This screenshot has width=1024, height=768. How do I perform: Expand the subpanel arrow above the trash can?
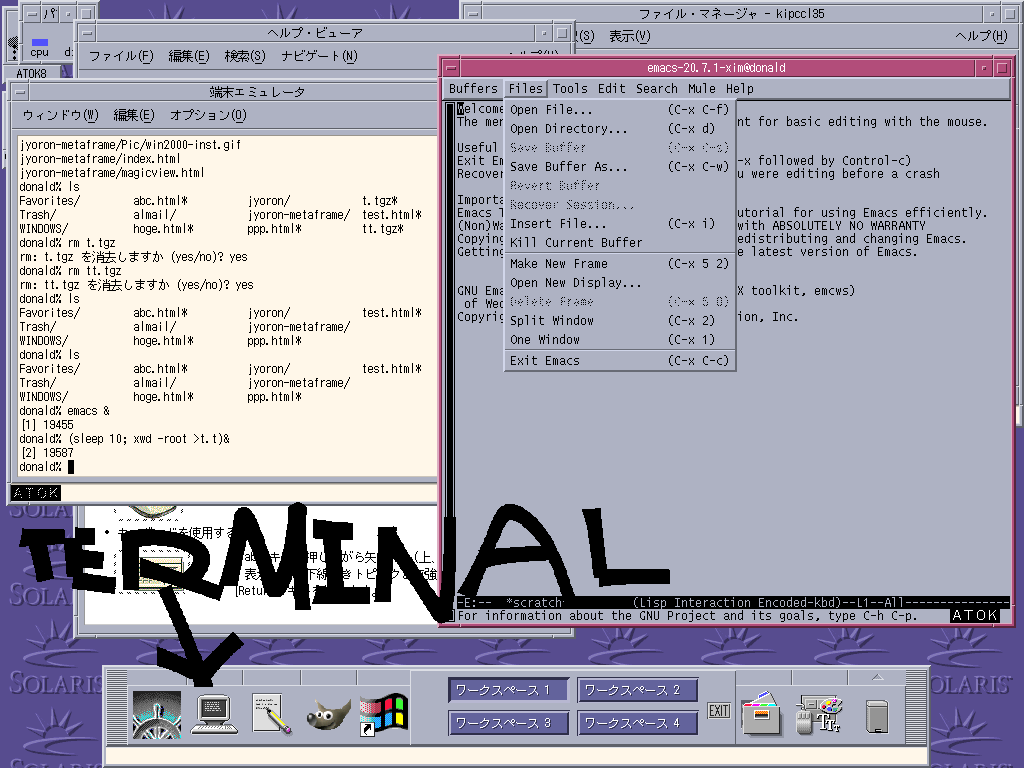coord(877,677)
